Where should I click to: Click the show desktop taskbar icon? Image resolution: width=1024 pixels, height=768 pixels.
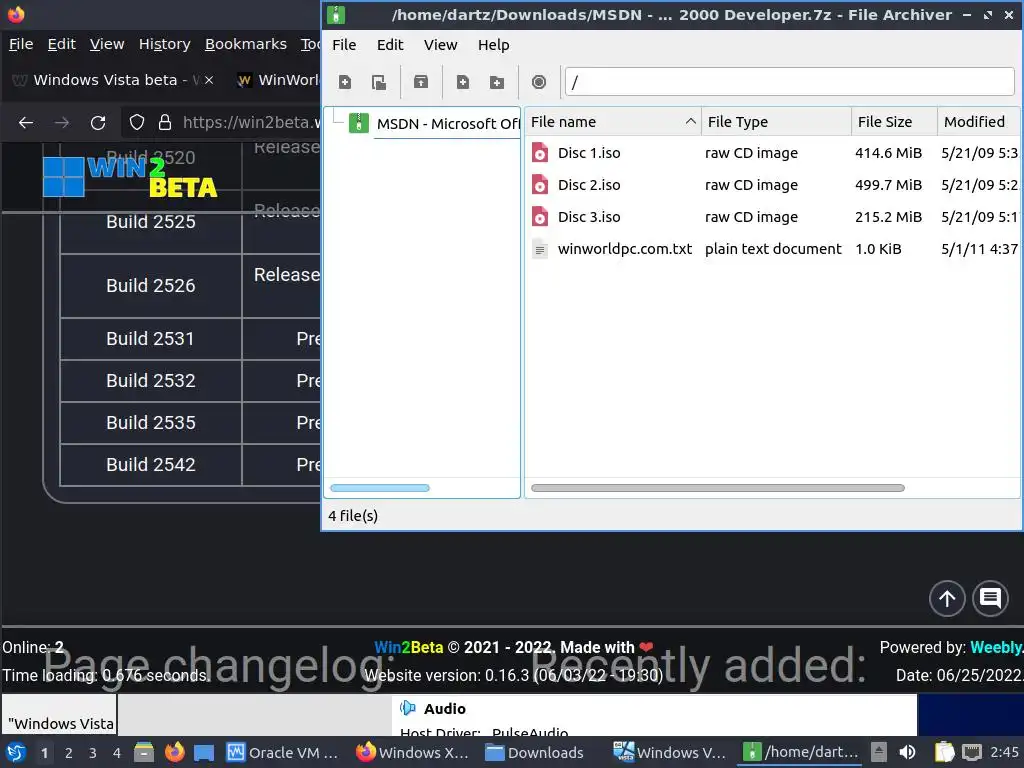204,753
